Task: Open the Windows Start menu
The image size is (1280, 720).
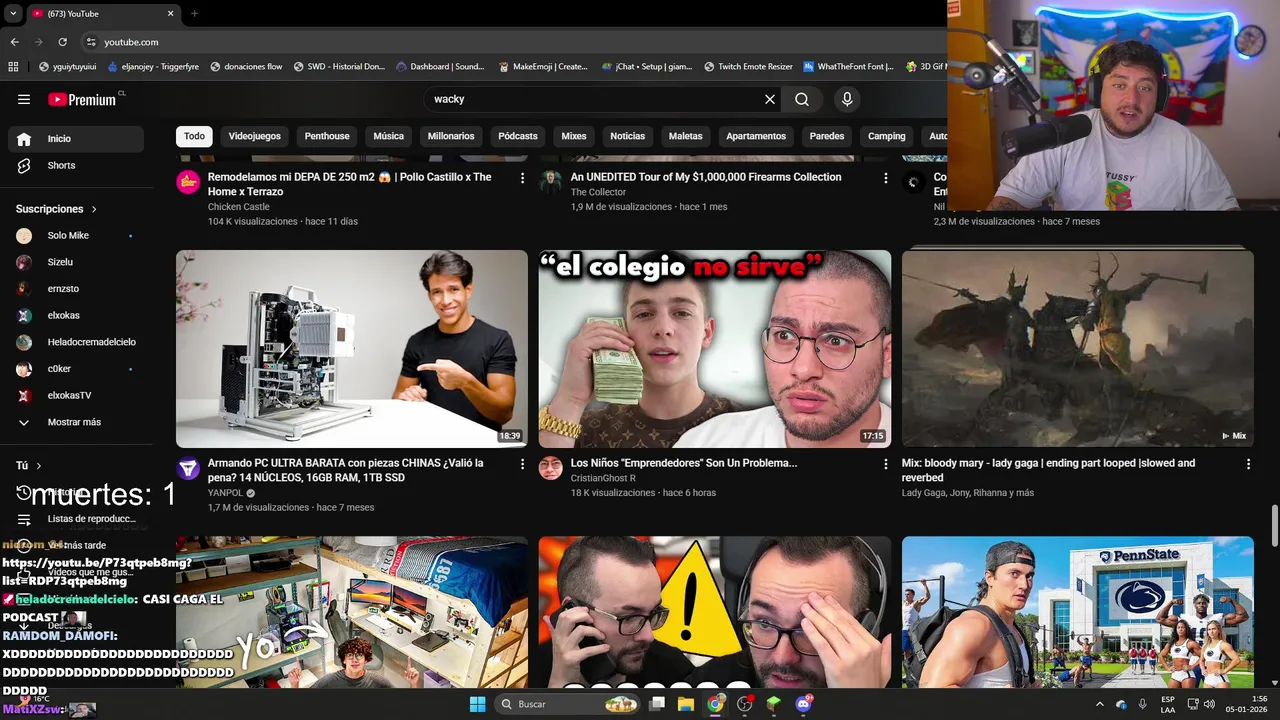Action: [478, 704]
